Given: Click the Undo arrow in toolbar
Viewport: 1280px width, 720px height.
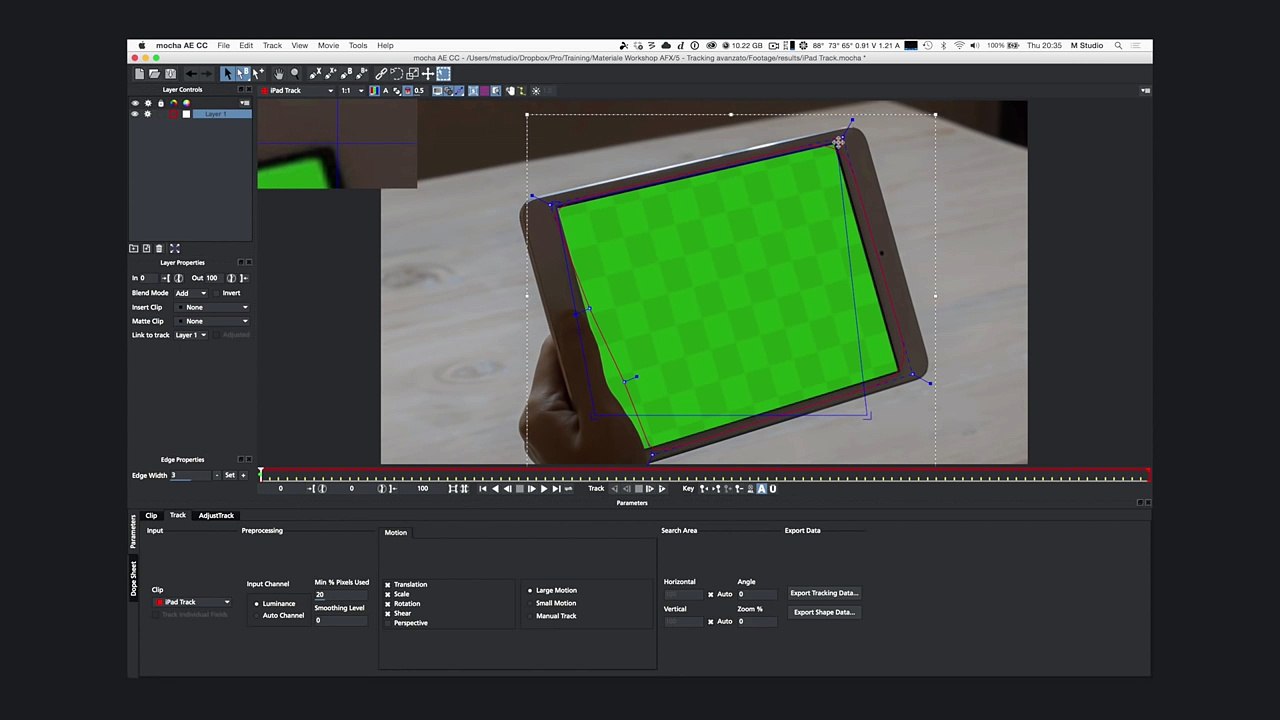Looking at the screenshot, I should coord(191,74).
